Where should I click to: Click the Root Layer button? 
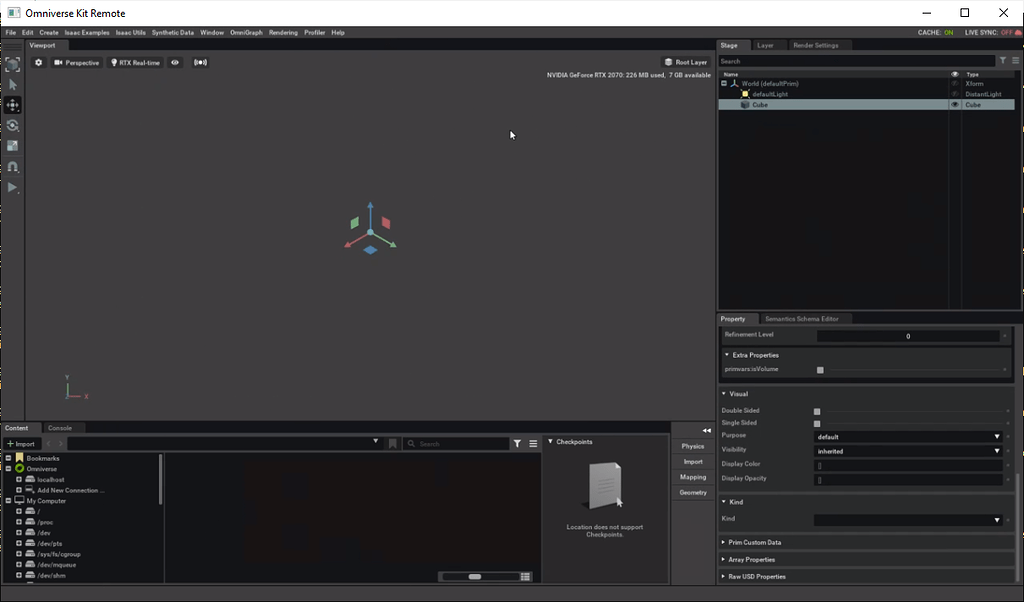click(686, 62)
